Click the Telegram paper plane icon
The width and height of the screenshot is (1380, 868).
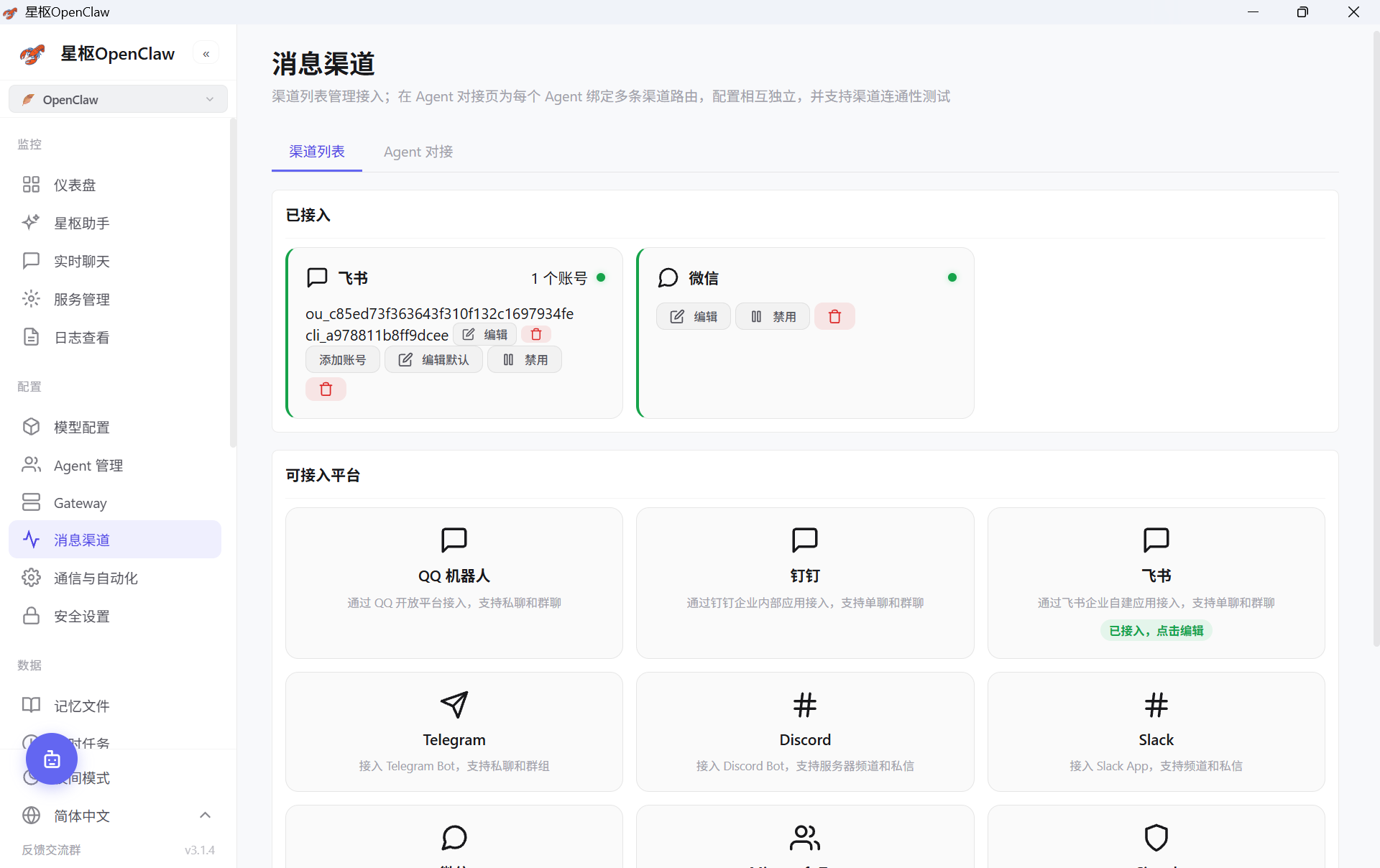[454, 705]
